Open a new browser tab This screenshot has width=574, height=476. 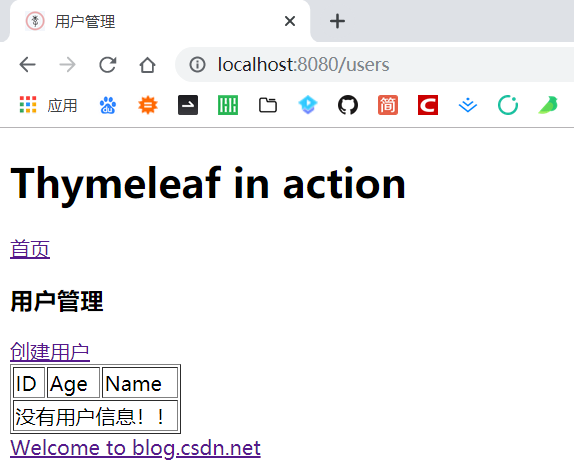(337, 21)
